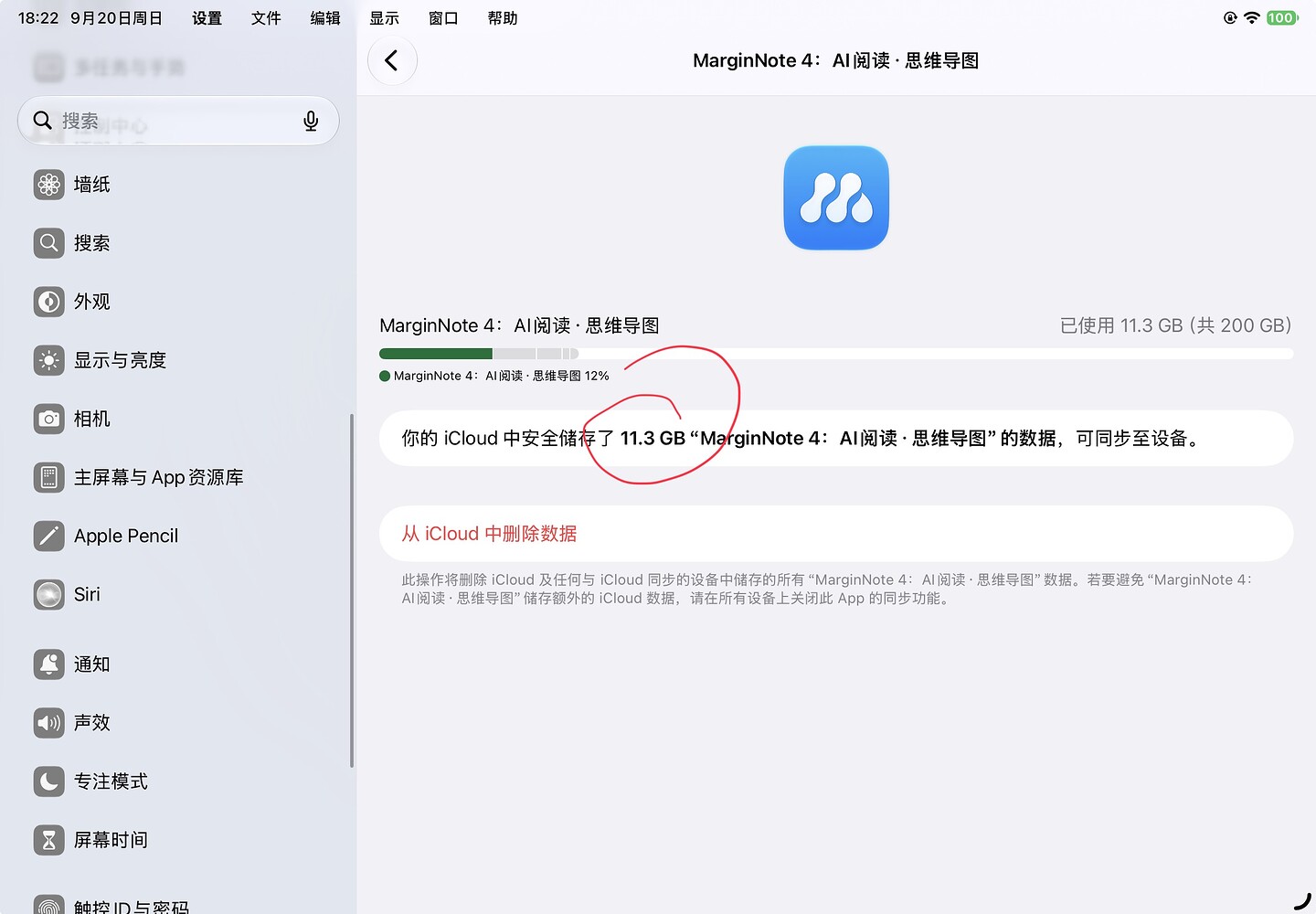Click the date 9月20日周日
The image size is (1316, 914).
point(117,18)
